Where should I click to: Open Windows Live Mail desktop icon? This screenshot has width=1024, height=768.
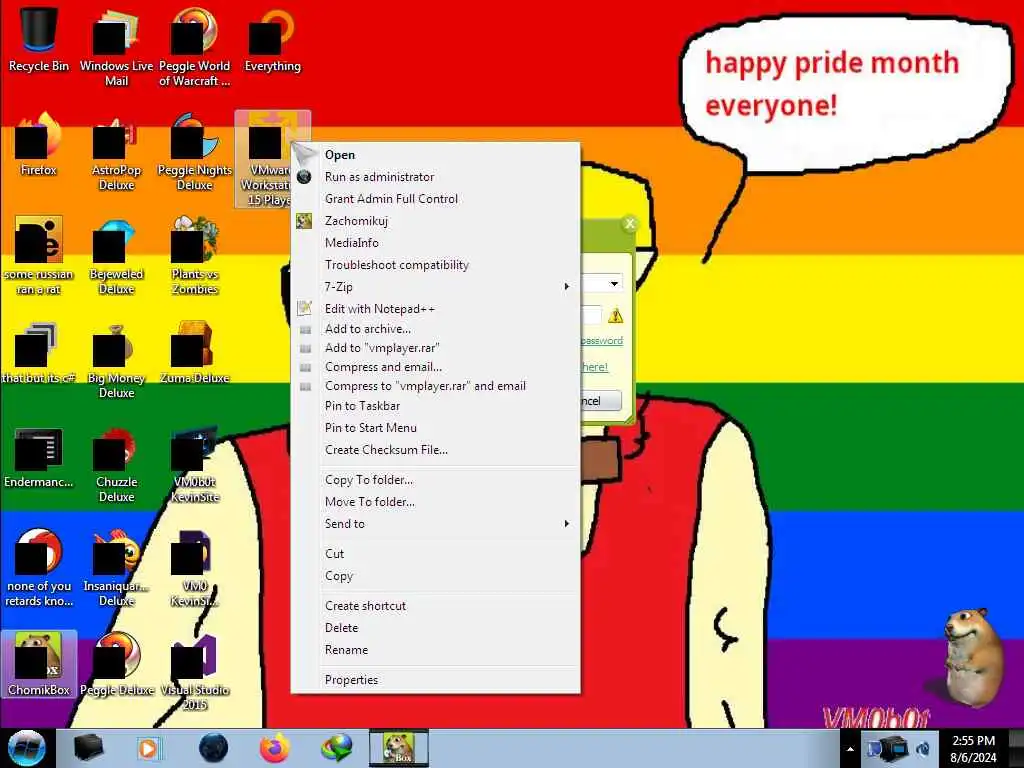116,46
